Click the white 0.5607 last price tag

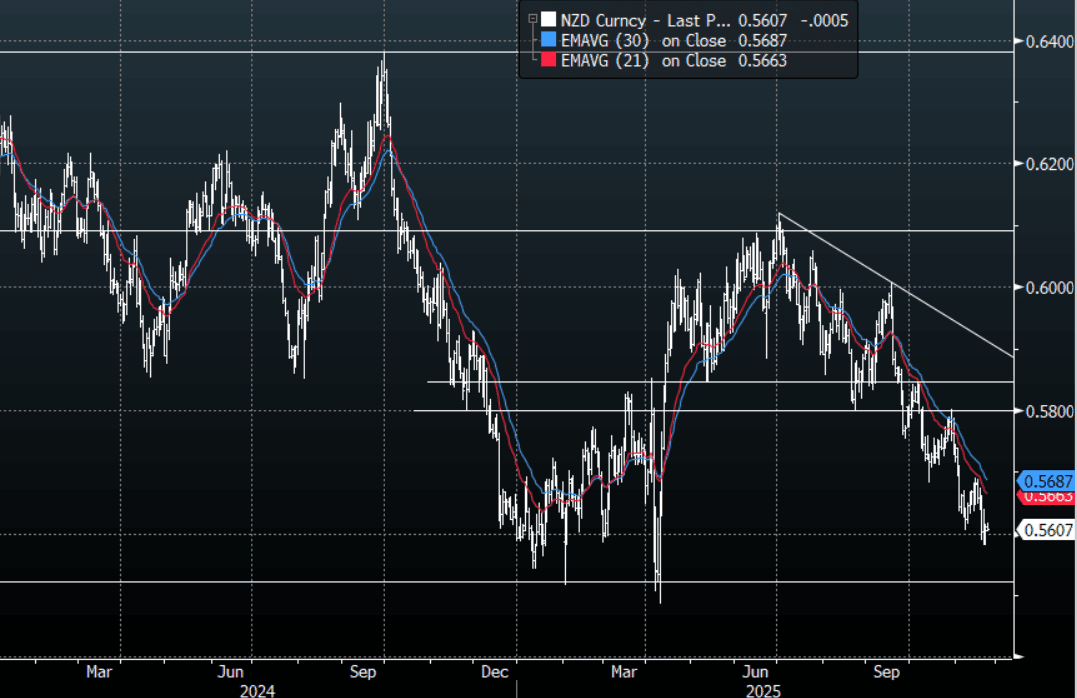[x=1046, y=531]
